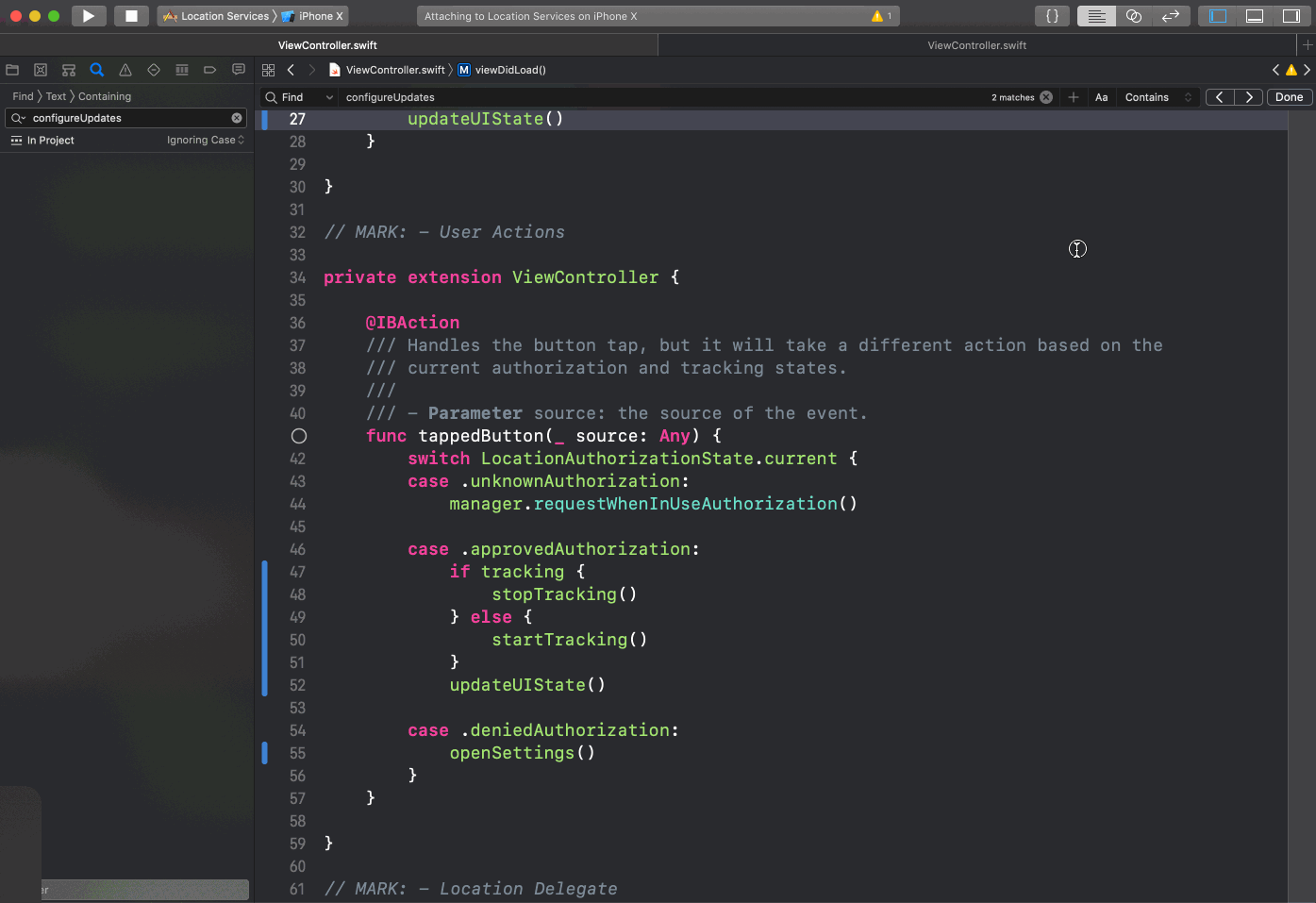The height and width of the screenshot is (903, 1316).
Task: Click the navigator search field
Action: coord(125,118)
